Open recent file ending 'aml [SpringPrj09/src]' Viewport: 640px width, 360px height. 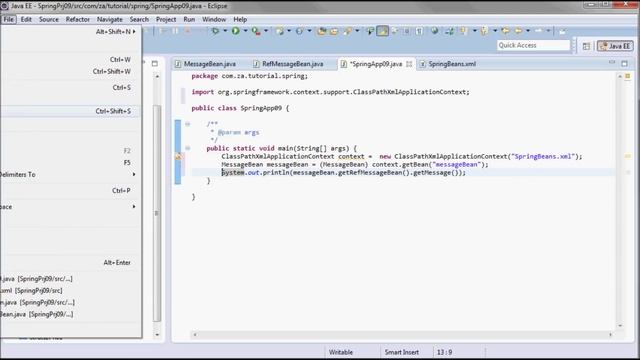[x=71, y=291]
